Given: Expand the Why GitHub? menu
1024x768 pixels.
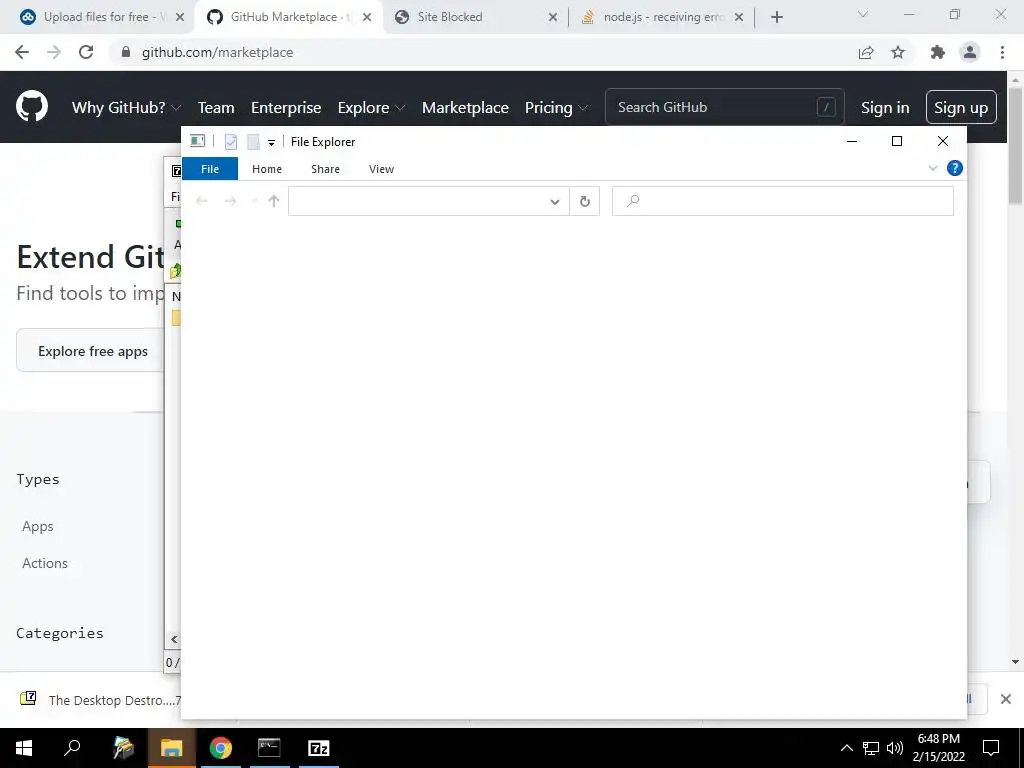Looking at the screenshot, I should (126, 108).
